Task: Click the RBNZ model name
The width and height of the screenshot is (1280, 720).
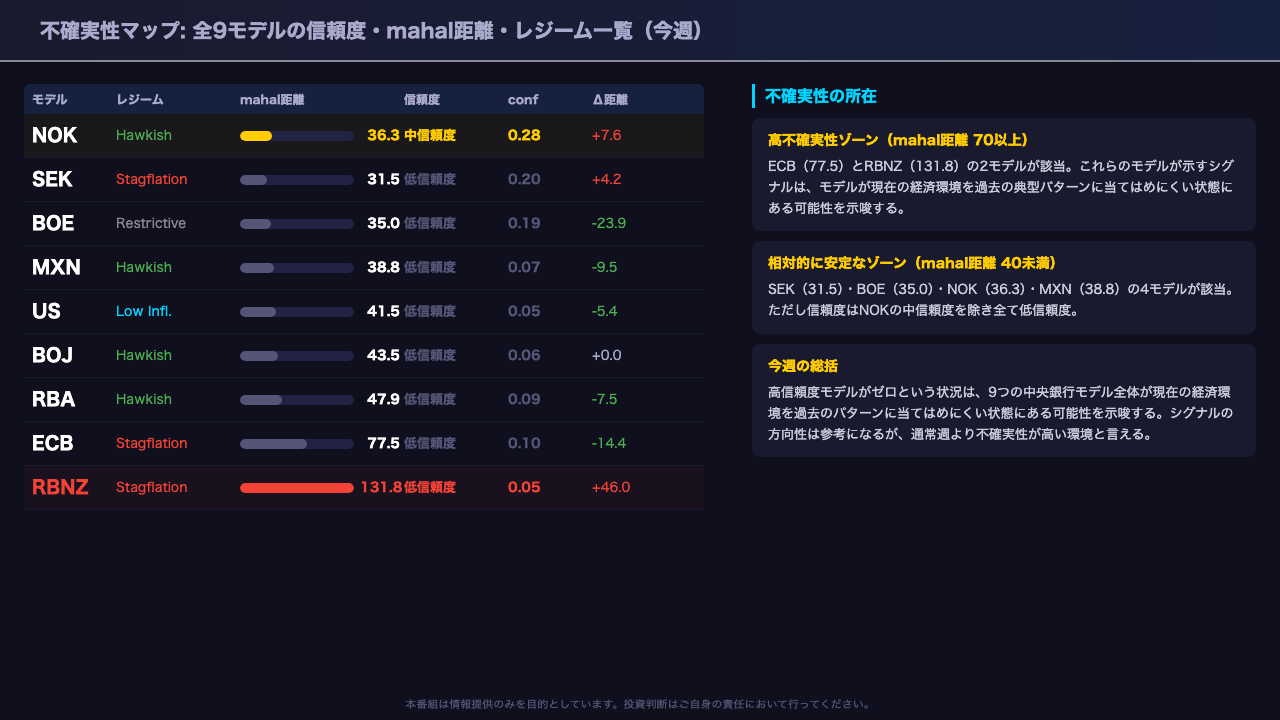Action: [x=60, y=487]
